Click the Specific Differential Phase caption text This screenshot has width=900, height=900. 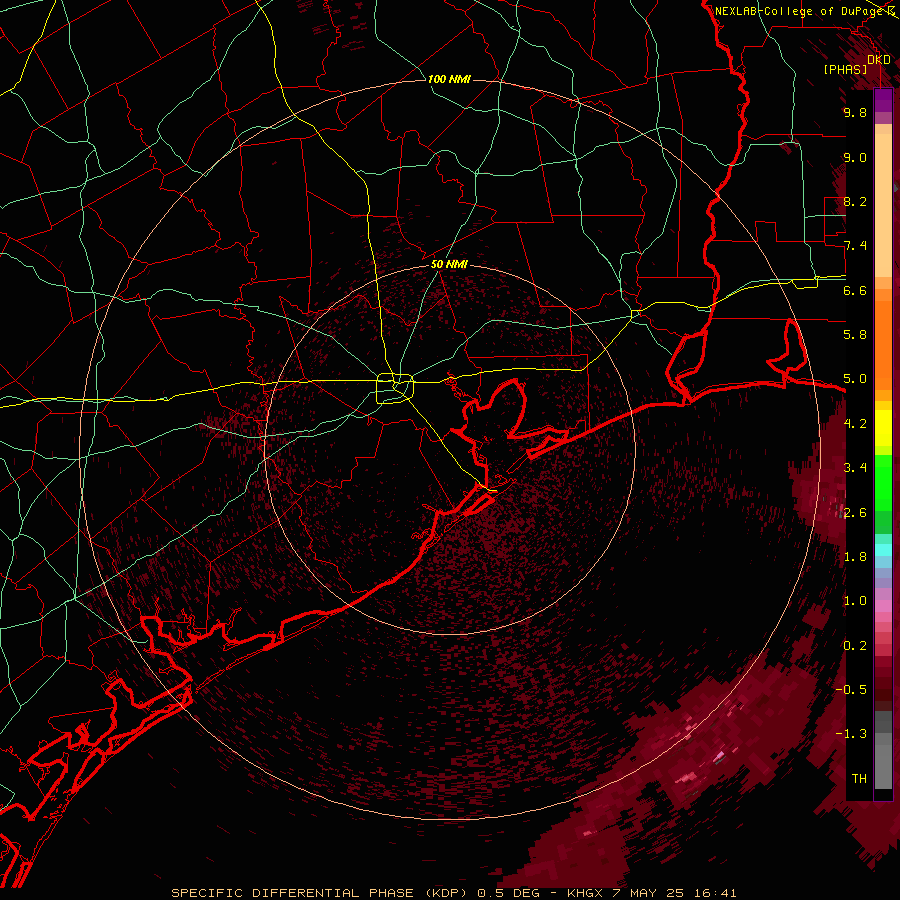[453, 893]
